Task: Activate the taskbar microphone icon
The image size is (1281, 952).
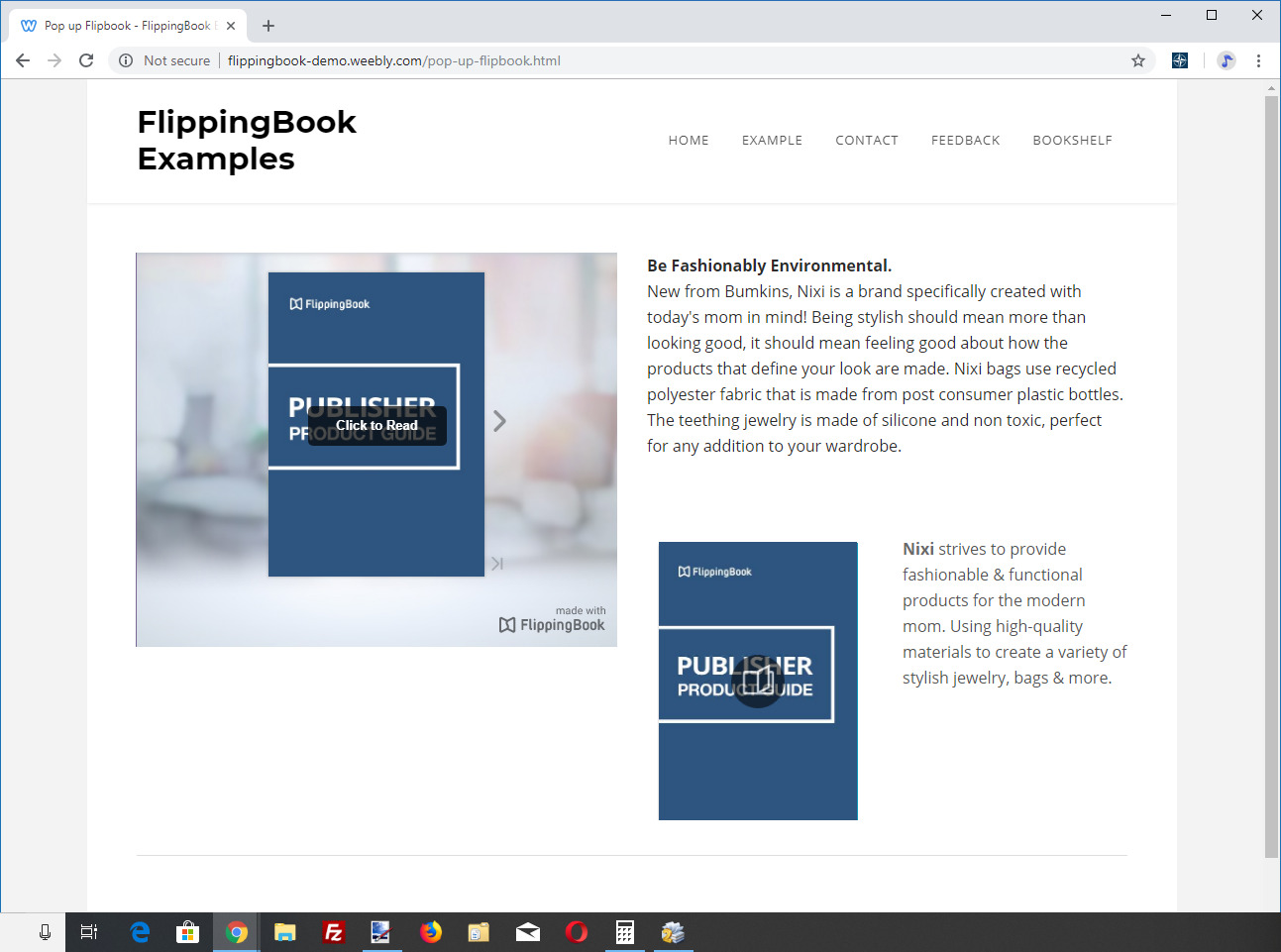Action: tap(45, 932)
